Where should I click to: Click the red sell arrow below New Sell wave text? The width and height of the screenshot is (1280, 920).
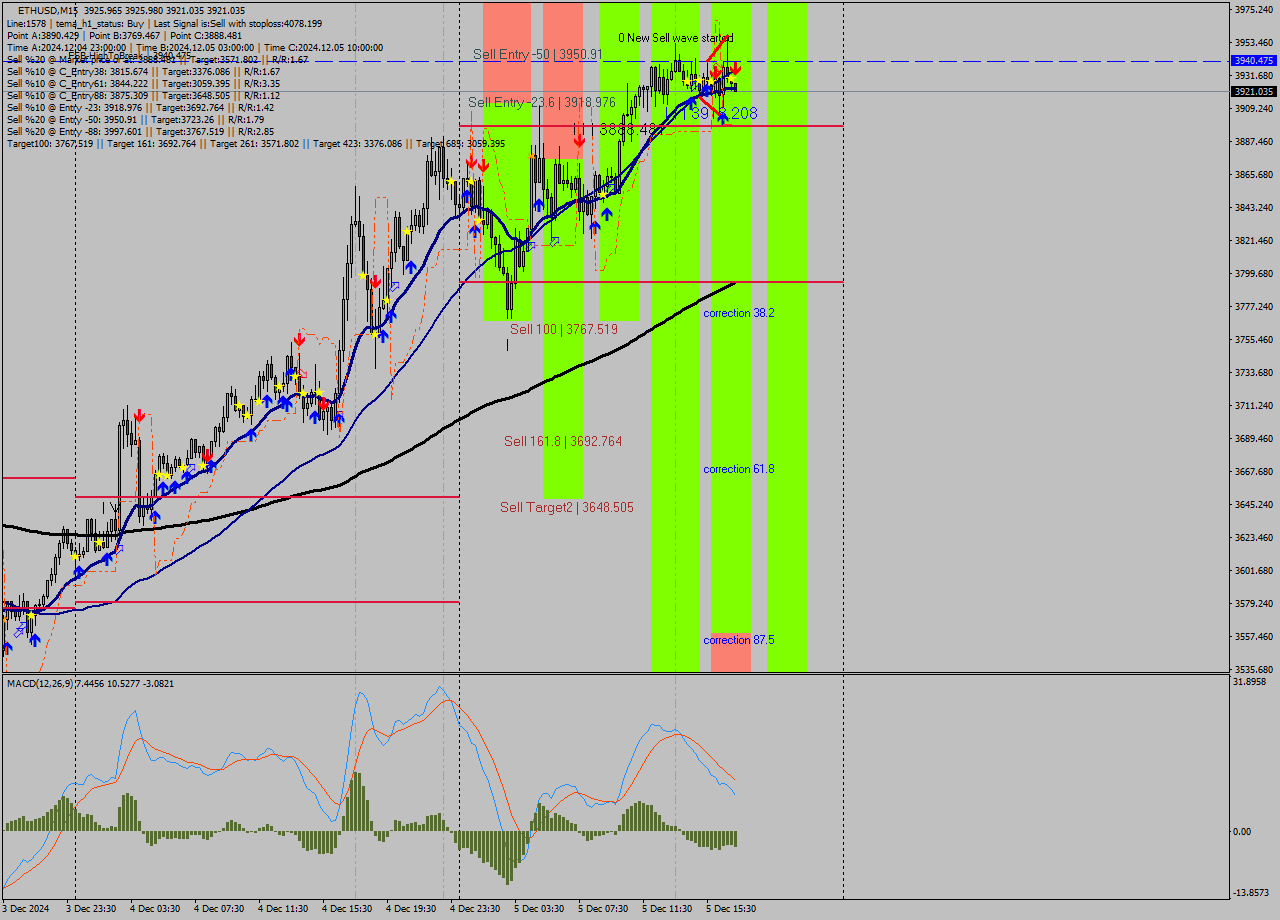737,69
